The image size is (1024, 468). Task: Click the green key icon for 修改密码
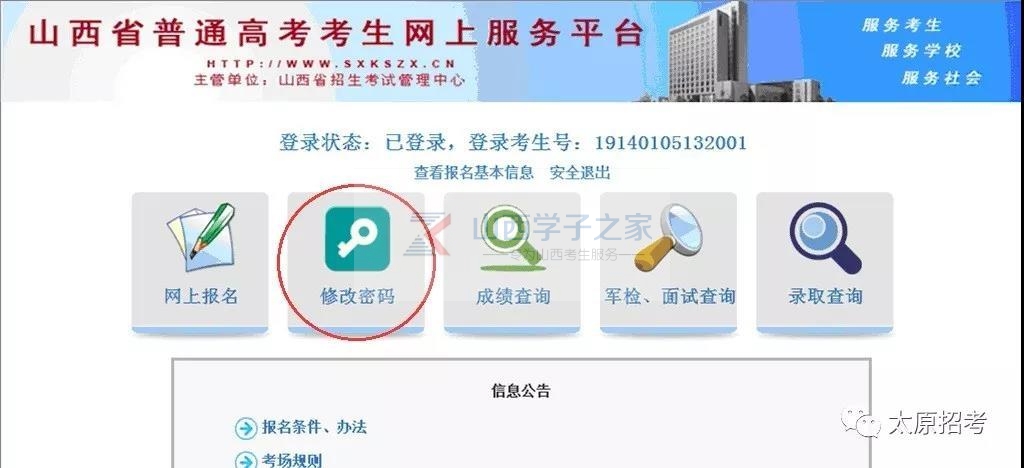coord(357,238)
